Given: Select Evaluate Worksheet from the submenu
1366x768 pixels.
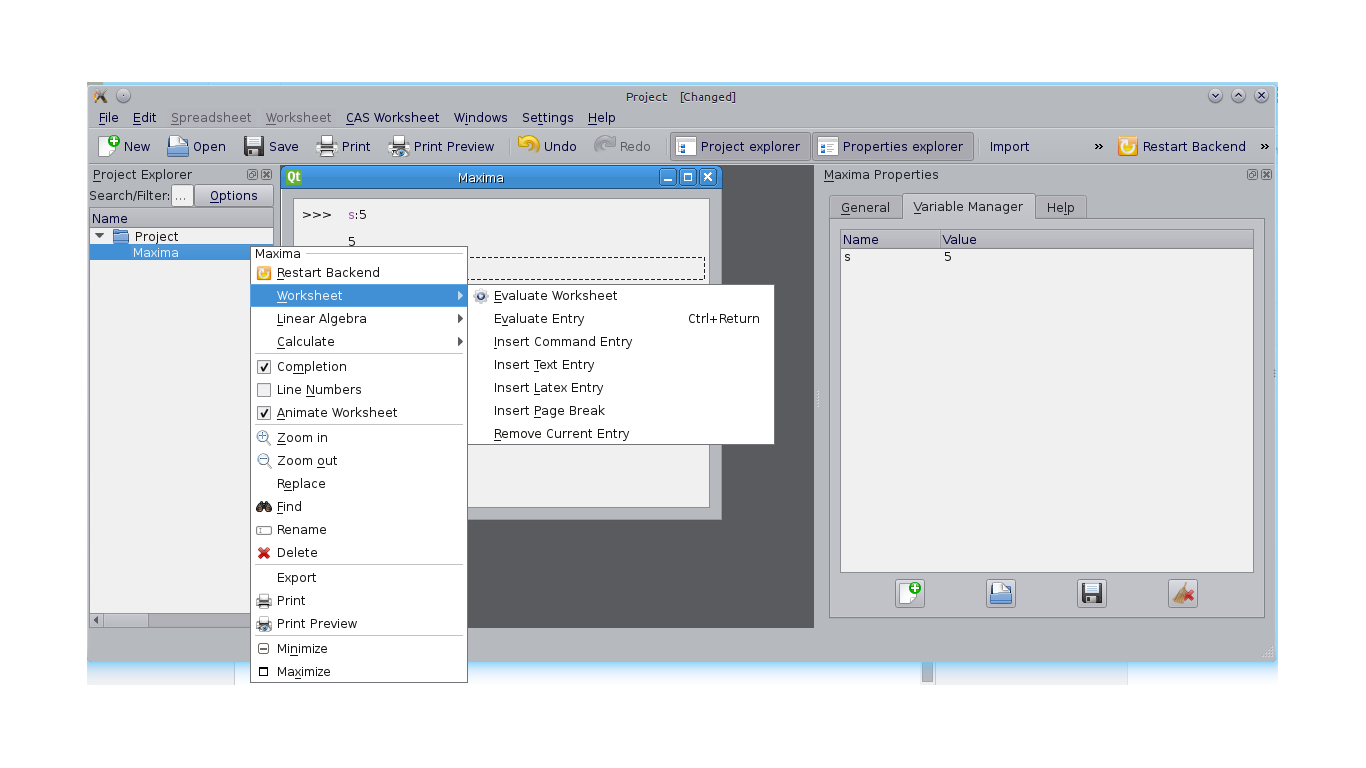Looking at the screenshot, I should click(x=555, y=295).
